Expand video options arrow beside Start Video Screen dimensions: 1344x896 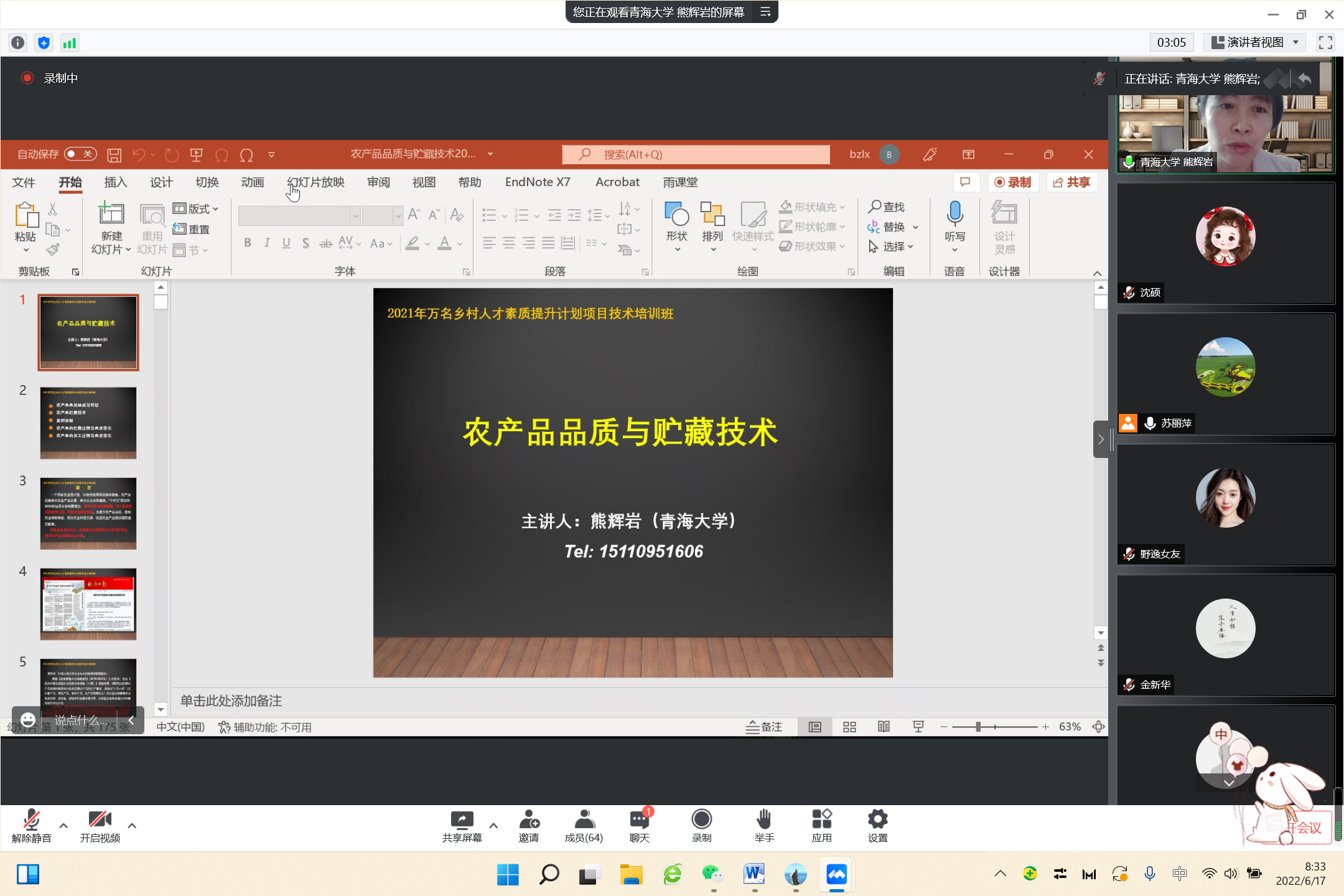click(132, 826)
